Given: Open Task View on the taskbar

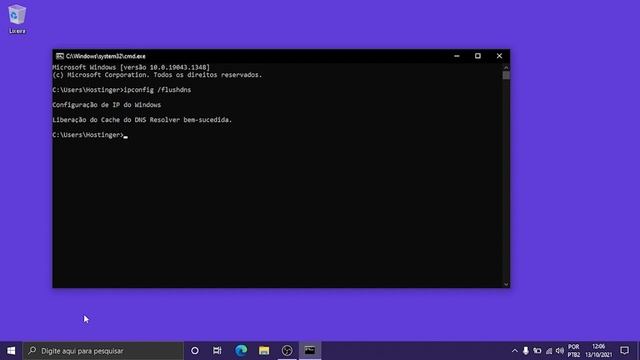Looking at the screenshot, I should coord(217,351).
